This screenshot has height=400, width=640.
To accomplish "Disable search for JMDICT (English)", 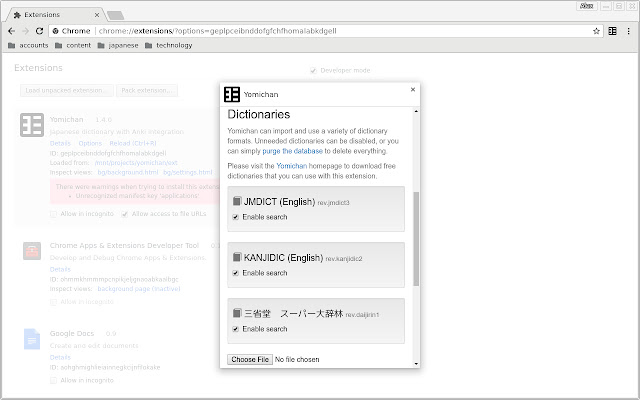I will pos(235,217).
